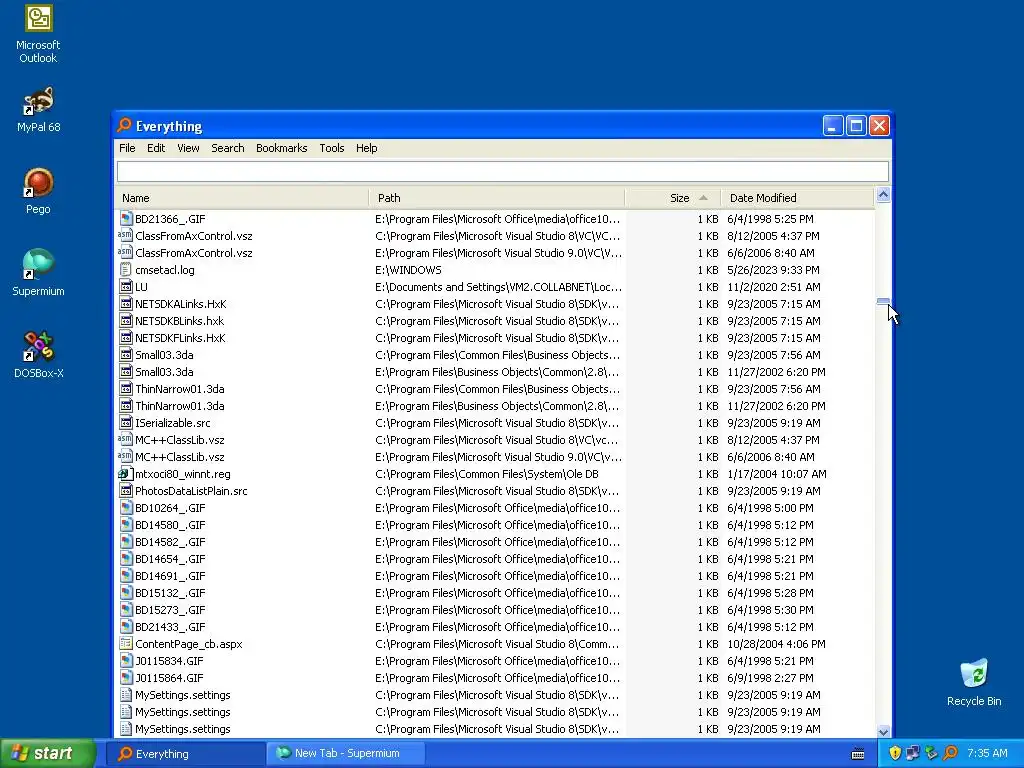Switch to Everything taskbar button
The height and width of the screenshot is (768, 1024).
pos(185,754)
